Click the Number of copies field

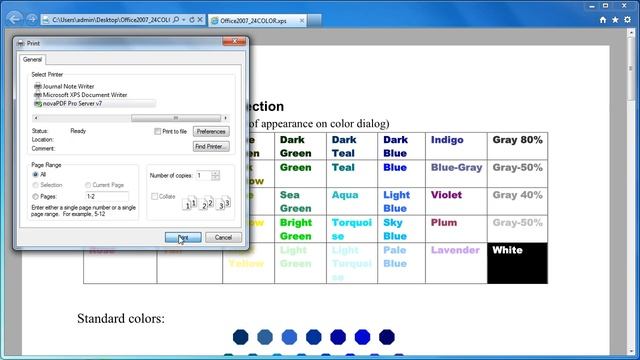[203, 176]
